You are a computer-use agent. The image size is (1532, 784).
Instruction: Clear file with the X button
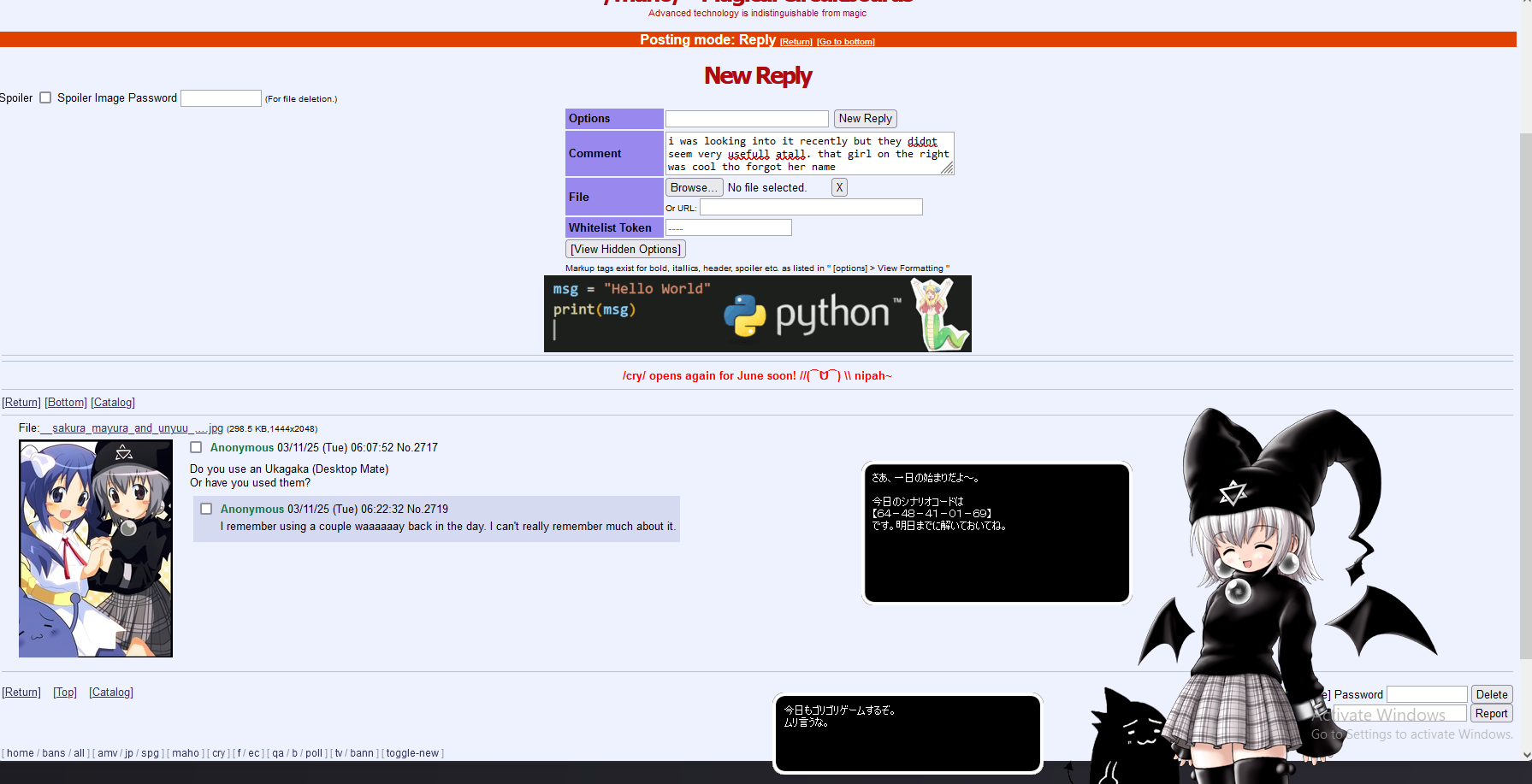tap(839, 187)
